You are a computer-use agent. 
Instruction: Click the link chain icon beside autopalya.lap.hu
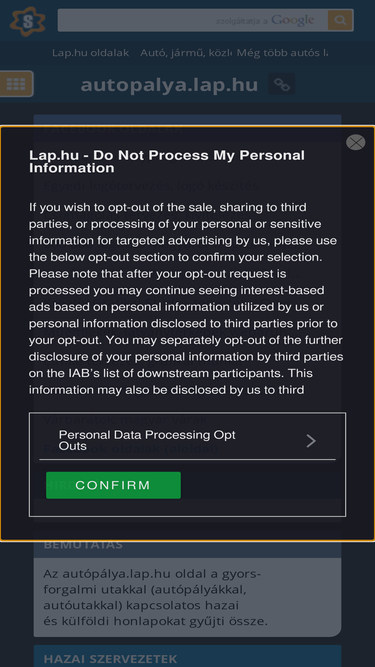click(x=281, y=84)
